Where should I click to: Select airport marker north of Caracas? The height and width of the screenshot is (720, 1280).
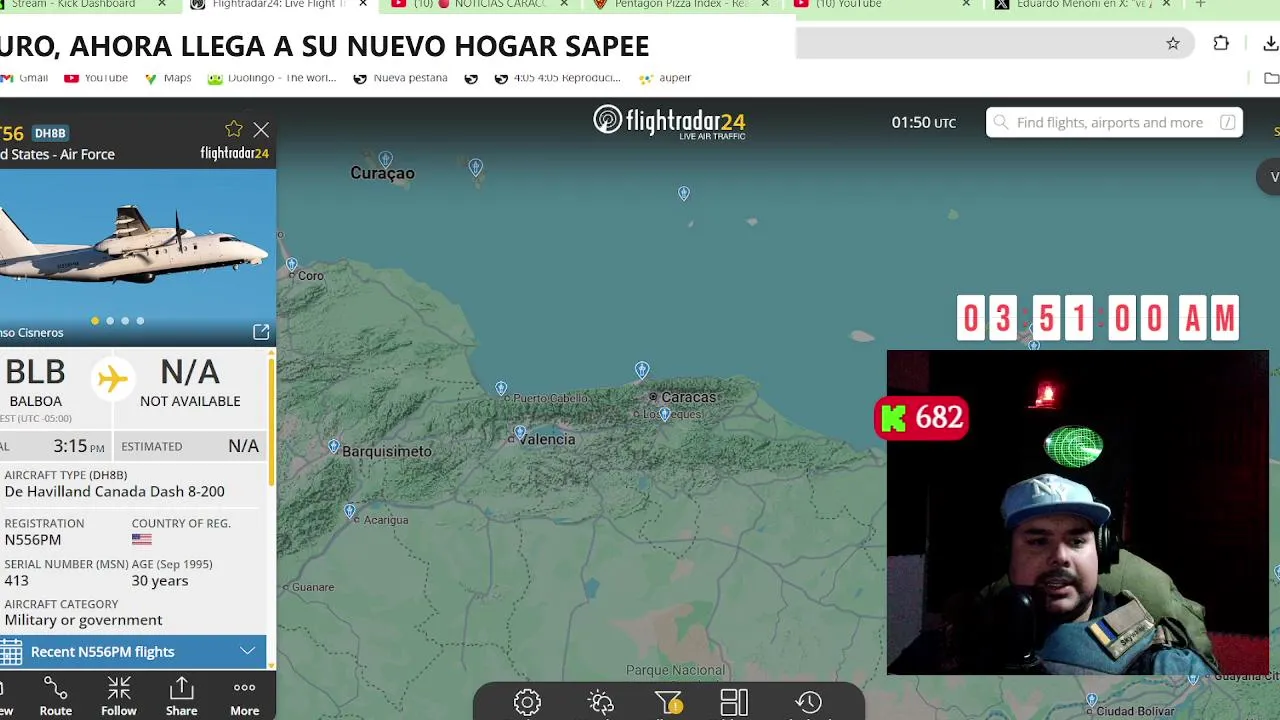coord(642,371)
